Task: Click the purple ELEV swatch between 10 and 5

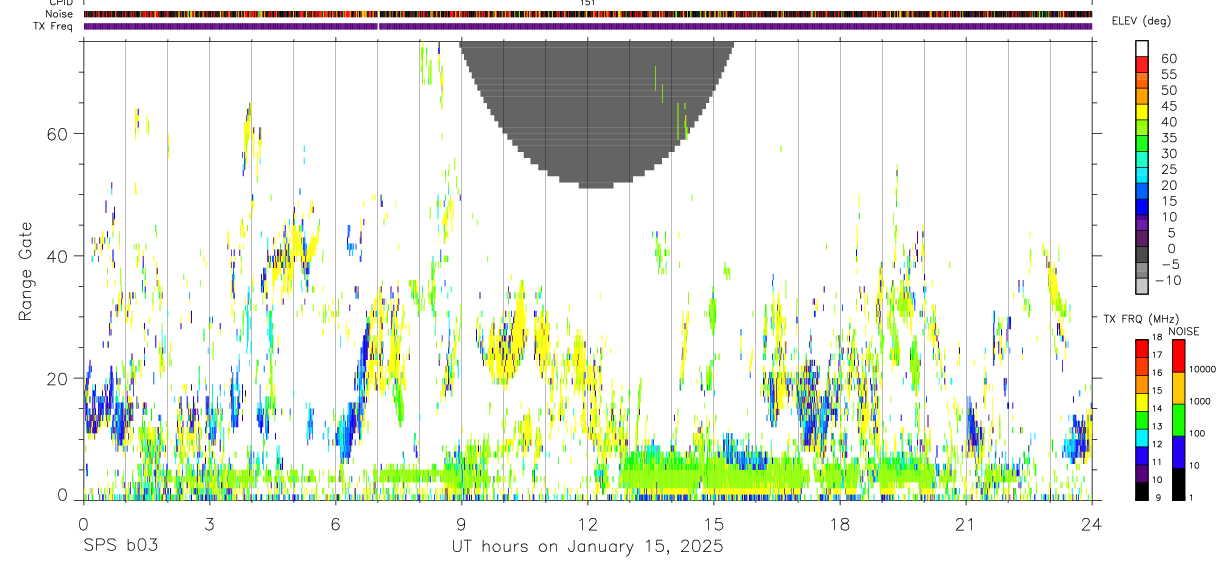Action: pyautogui.click(x=1142, y=221)
